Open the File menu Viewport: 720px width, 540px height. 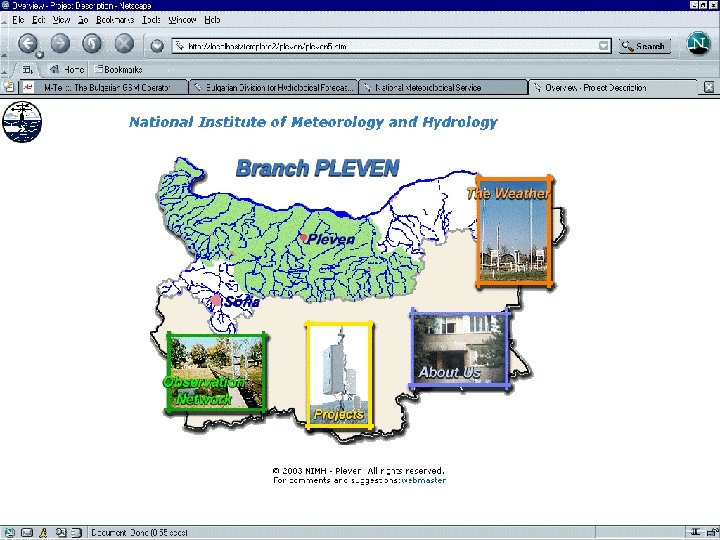[18, 20]
